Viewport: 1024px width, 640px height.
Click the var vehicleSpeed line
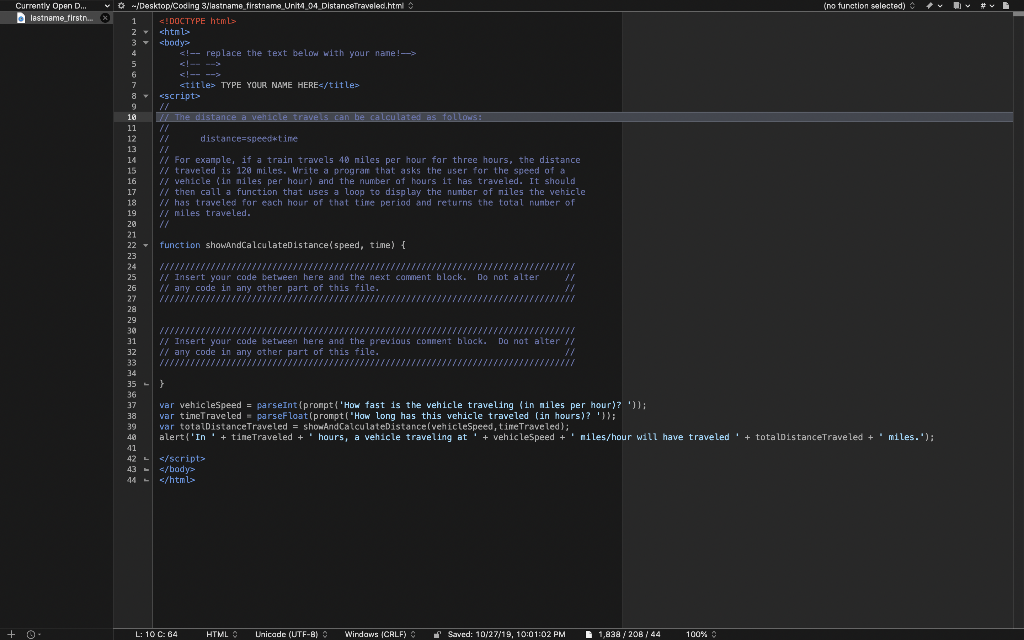tap(403, 406)
